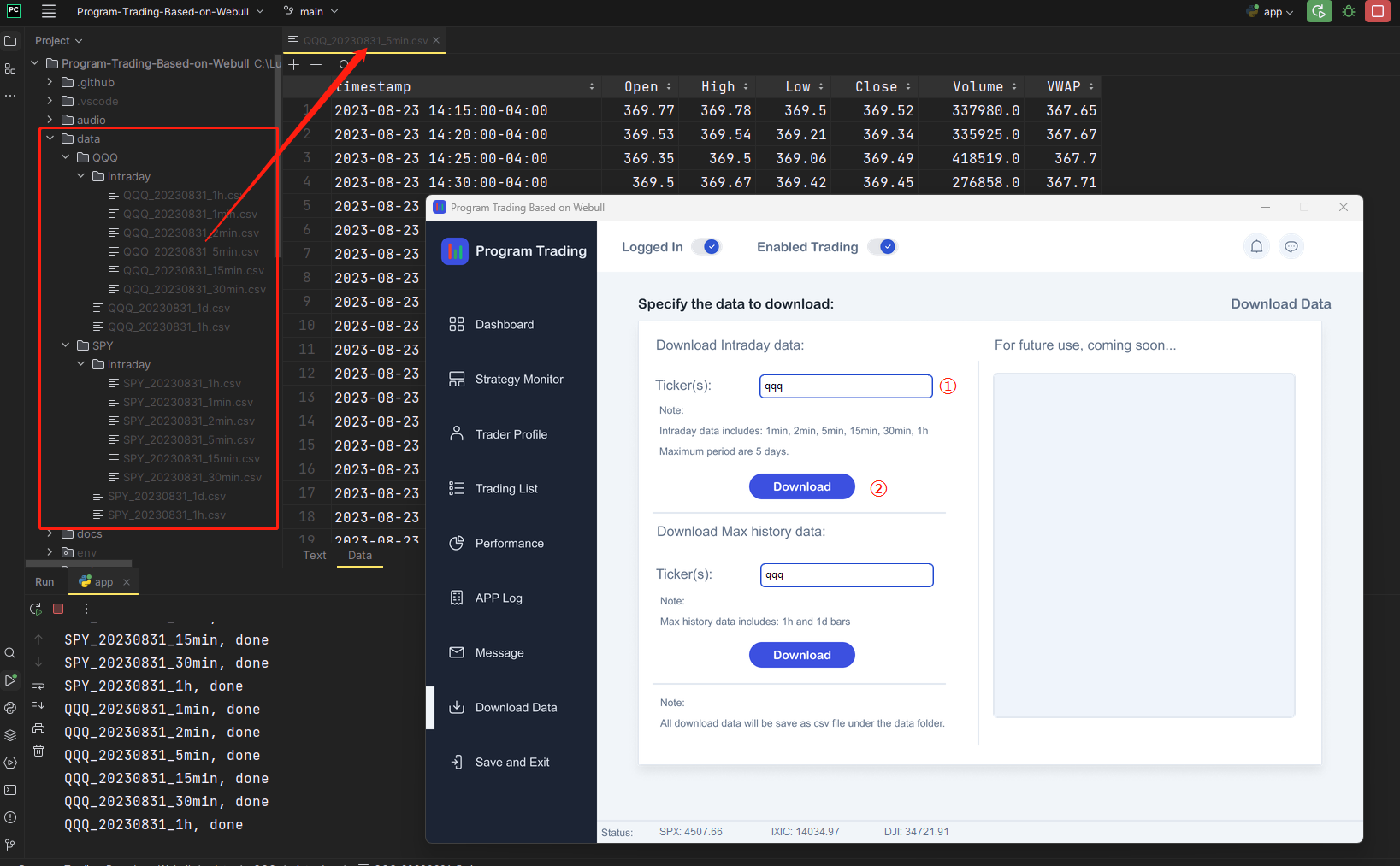Click the 'For future use' empty panel box

[1143, 545]
